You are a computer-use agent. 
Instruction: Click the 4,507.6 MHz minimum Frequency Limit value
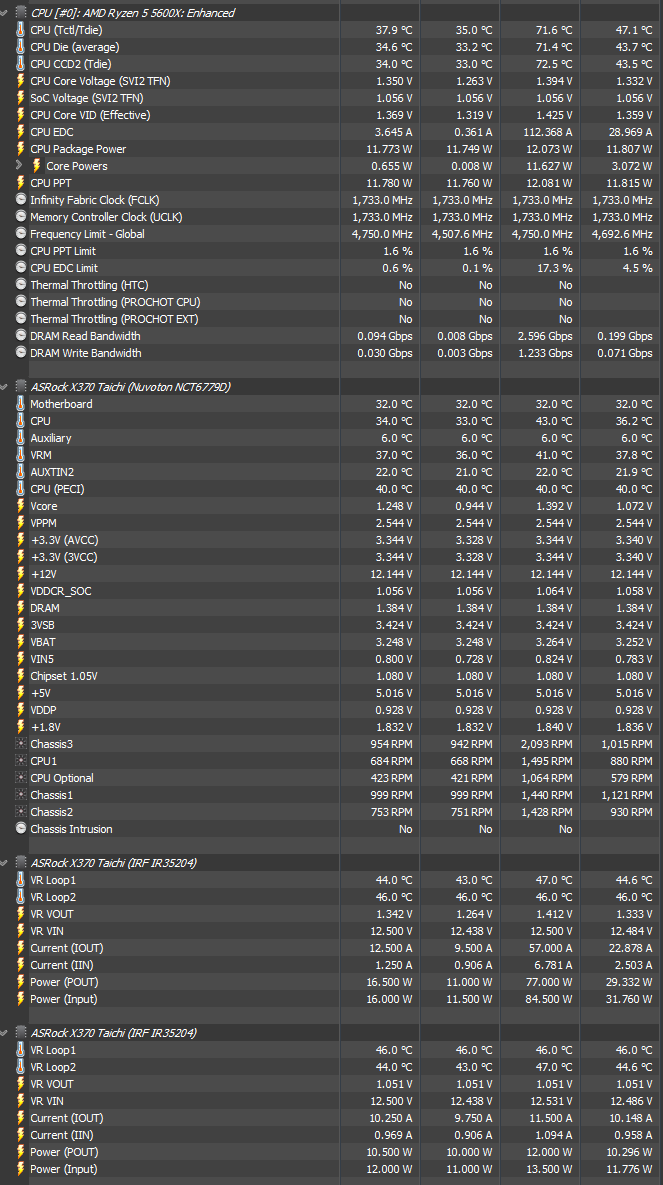coord(462,234)
